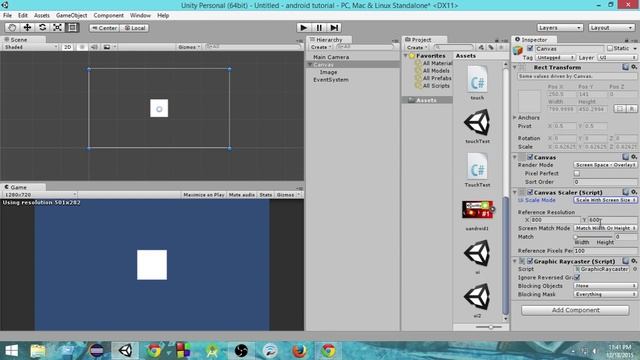Select the TouchTest C# script asset
This screenshot has width=640, height=360.
point(477,170)
